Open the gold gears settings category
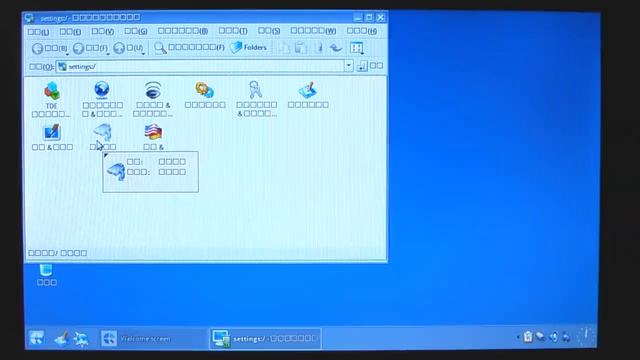640x360 pixels. coord(205,95)
